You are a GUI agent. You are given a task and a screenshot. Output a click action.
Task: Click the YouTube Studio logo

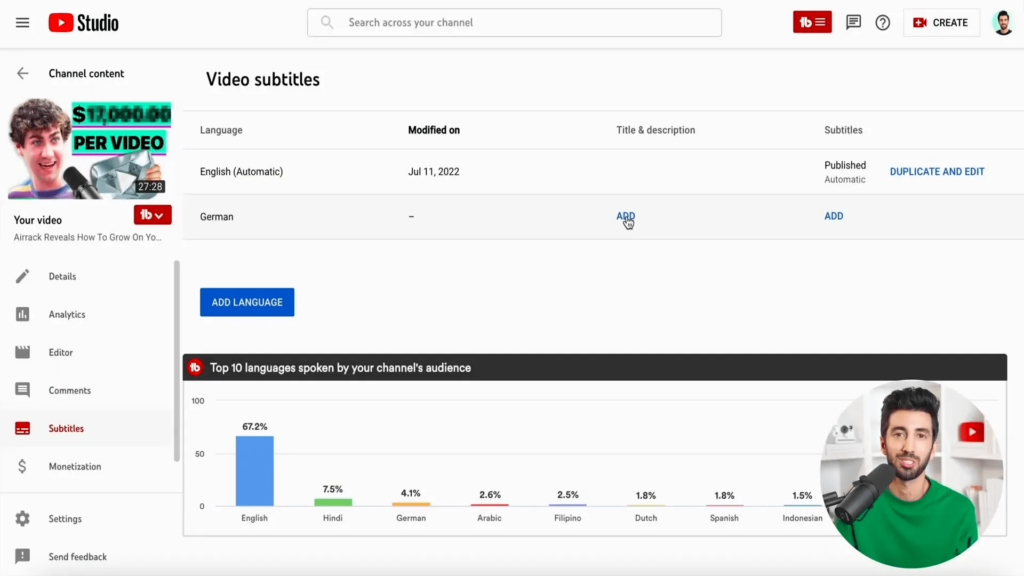84,22
